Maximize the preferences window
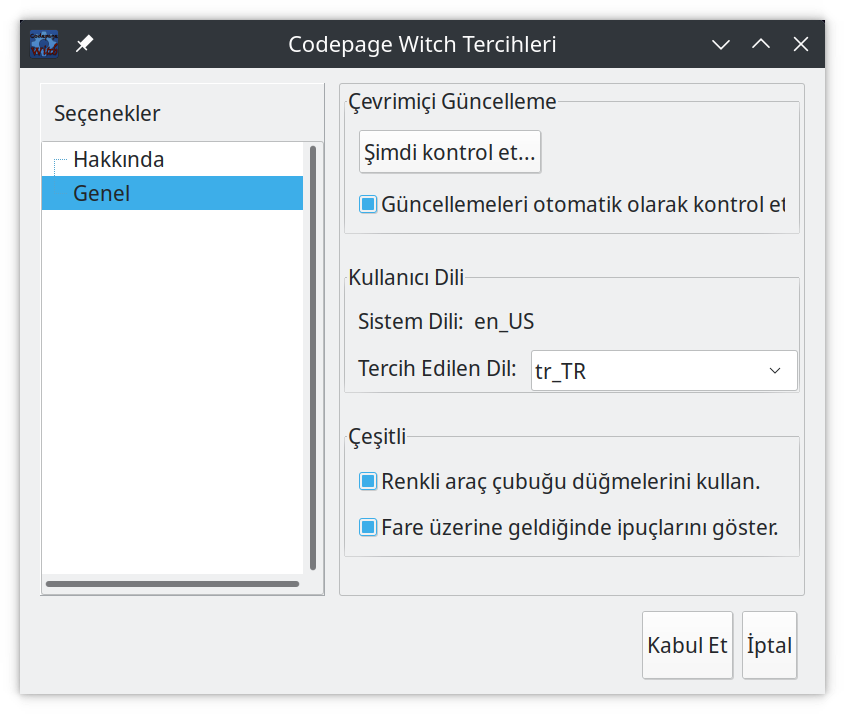This screenshot has width=845, height=714. (x=760, y=44)
